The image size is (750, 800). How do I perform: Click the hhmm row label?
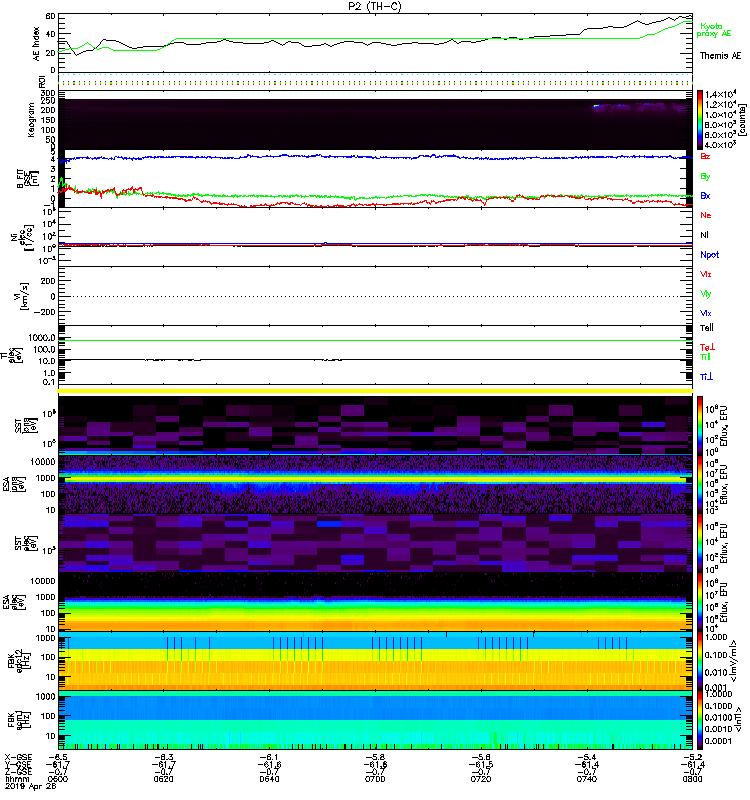click(17, 779)
